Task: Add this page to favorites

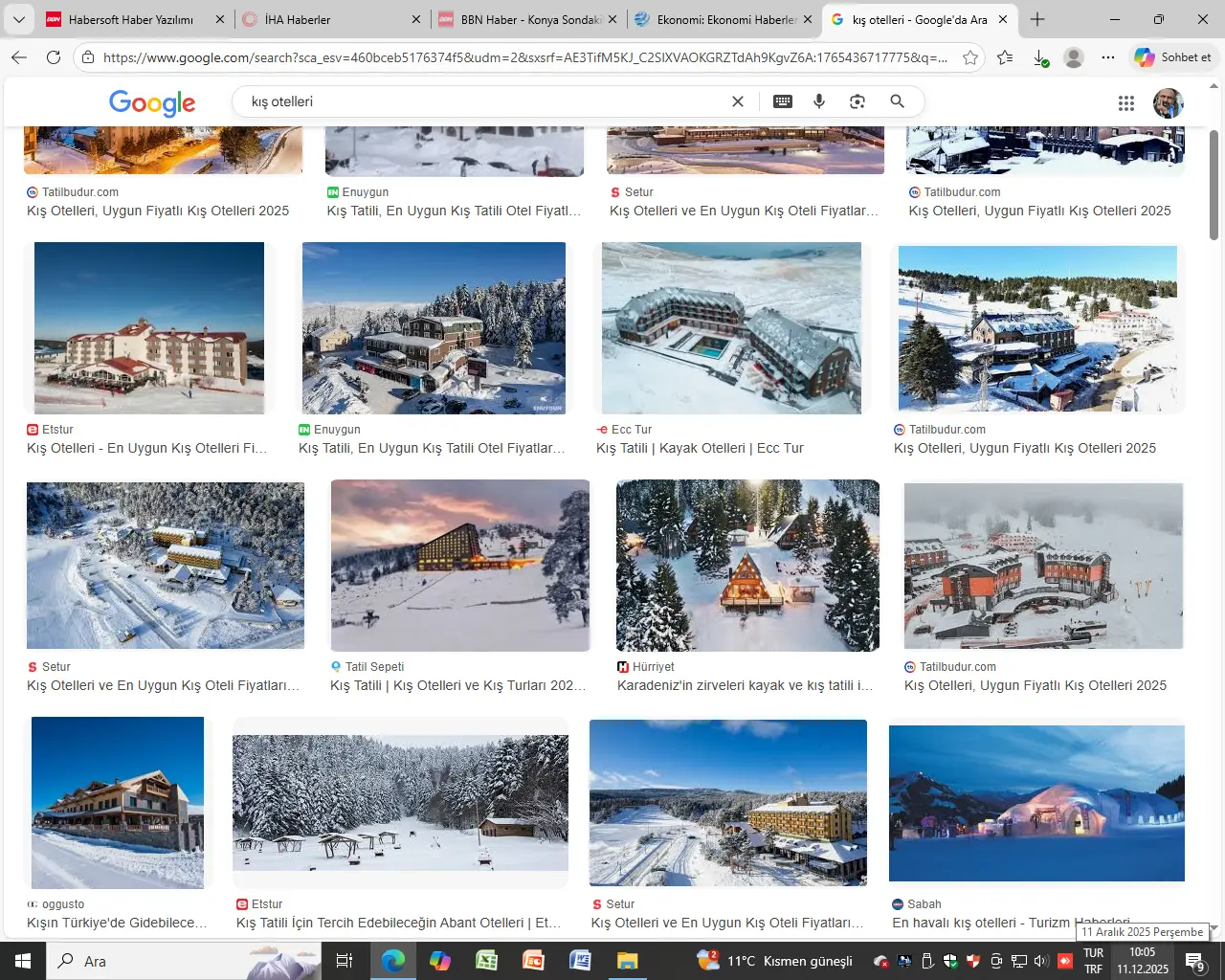Action: 970,57
